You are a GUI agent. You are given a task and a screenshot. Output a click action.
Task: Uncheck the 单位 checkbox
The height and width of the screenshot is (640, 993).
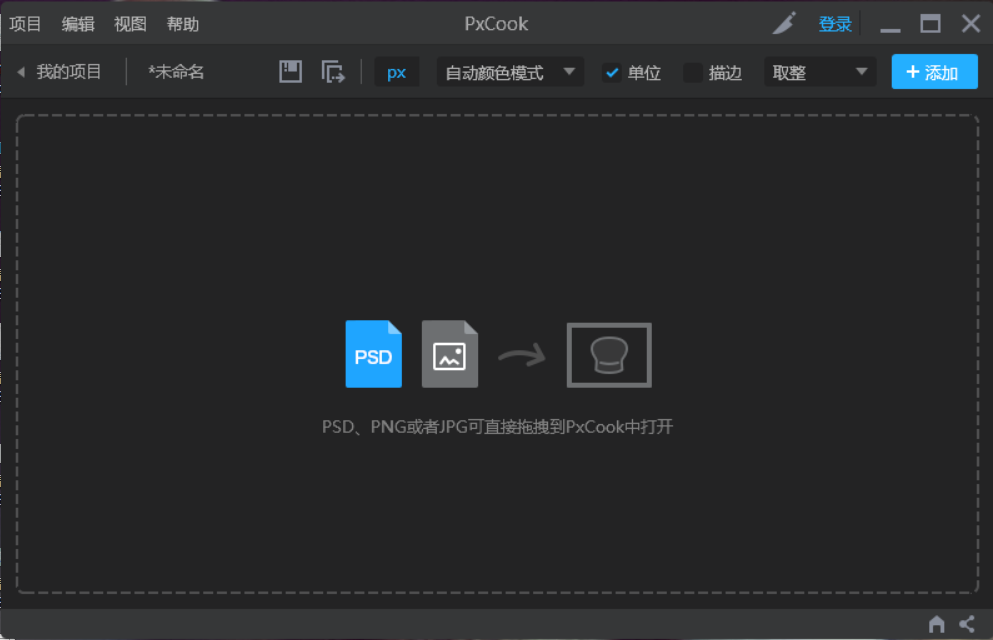(x=611, y=73)
